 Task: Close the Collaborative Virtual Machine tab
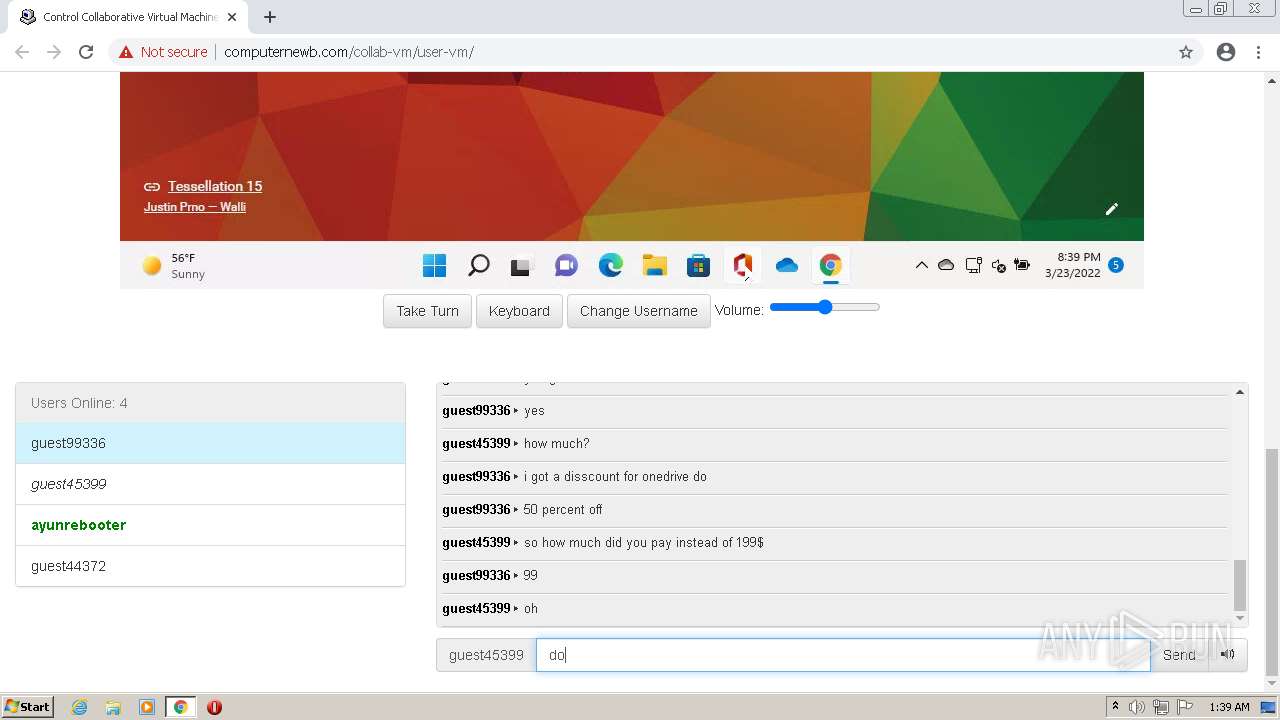[232, 17]
